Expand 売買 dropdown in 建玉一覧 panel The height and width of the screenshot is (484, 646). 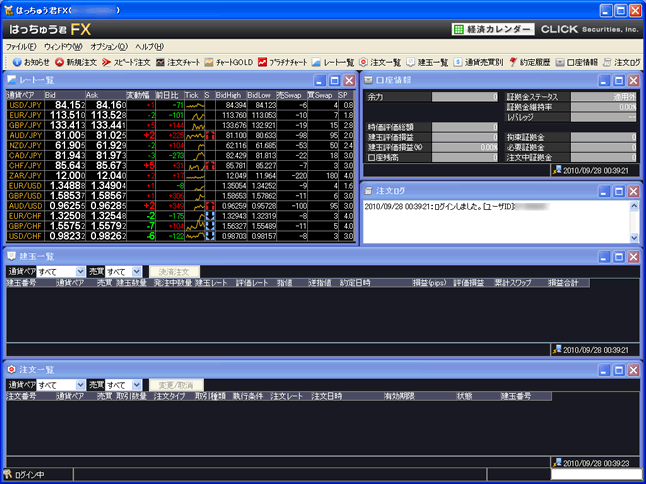click(137, 271)
